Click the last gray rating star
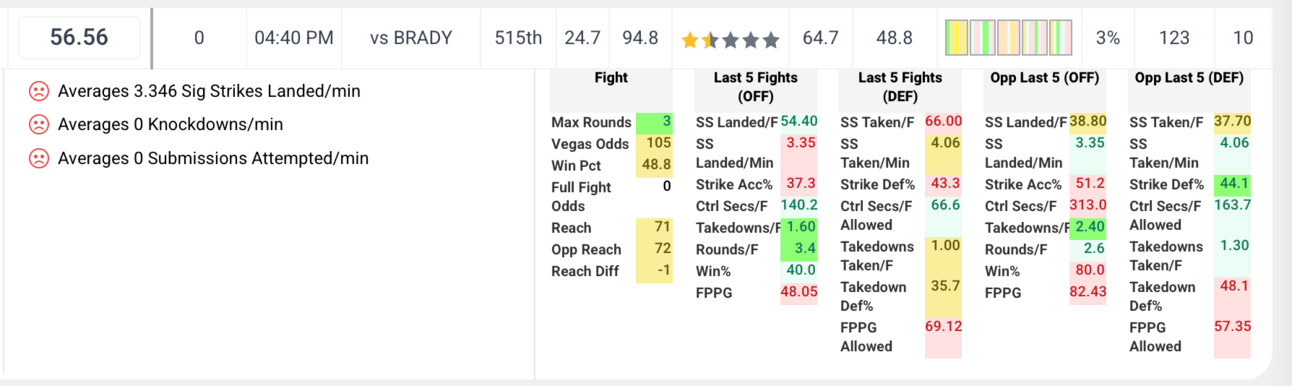 [770, 40]
